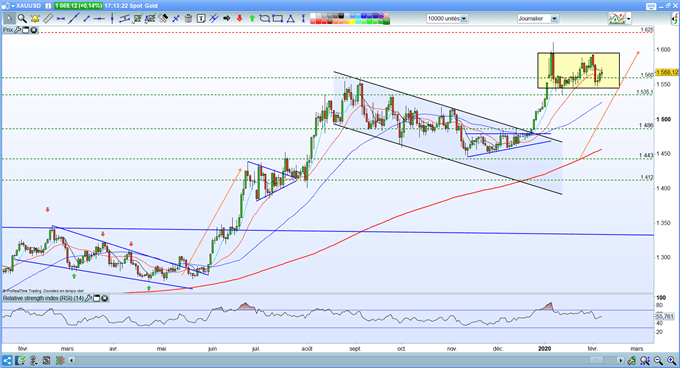This screenshot has height=368, width=680.
Task: Pick the red down arrow marker tool
Action: tap(239, 19)
